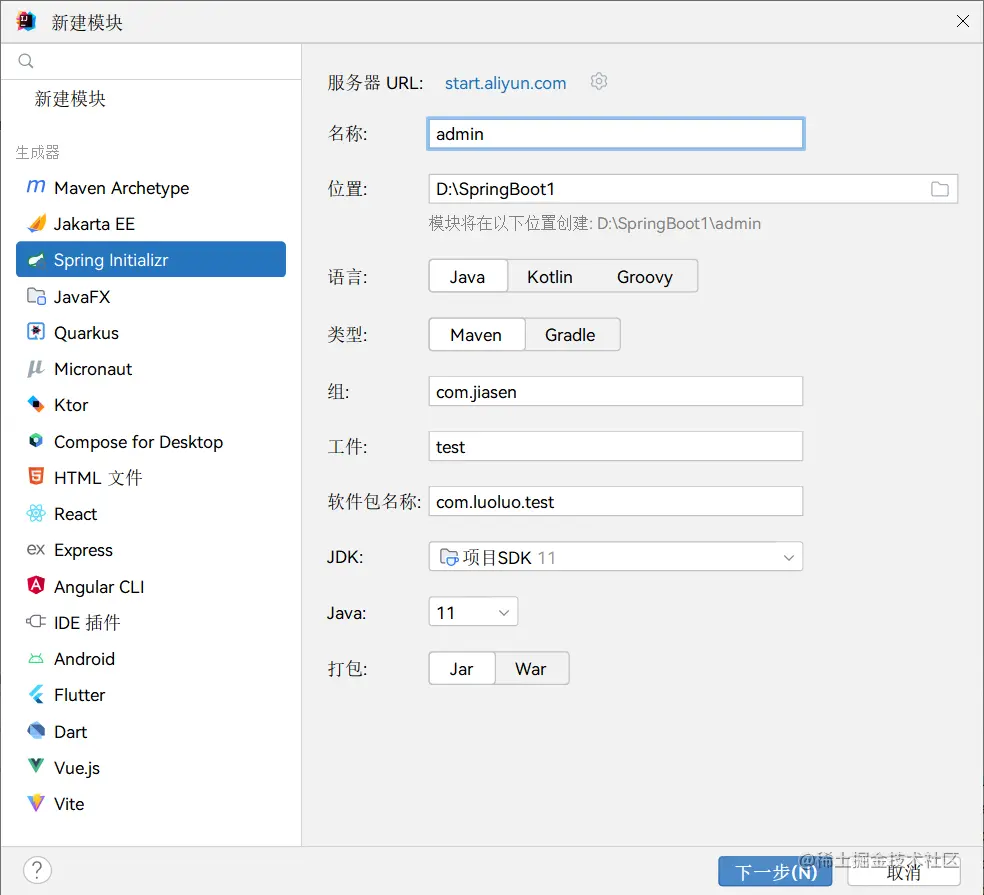This screenshot has width=984, height=895.
Task: Select the Micronaut mu icon
Action: [36, 368]
